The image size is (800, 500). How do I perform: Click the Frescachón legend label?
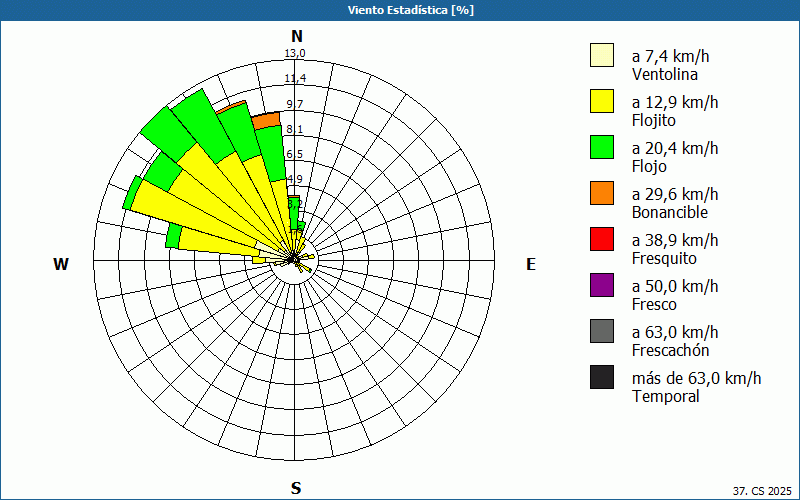670,350
